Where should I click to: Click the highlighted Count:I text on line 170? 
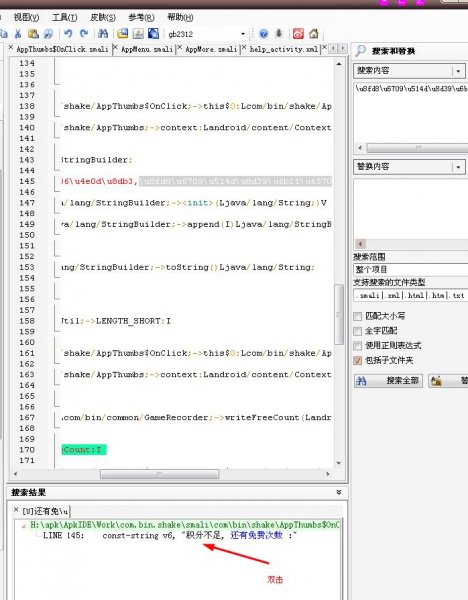tap(84, 450)
